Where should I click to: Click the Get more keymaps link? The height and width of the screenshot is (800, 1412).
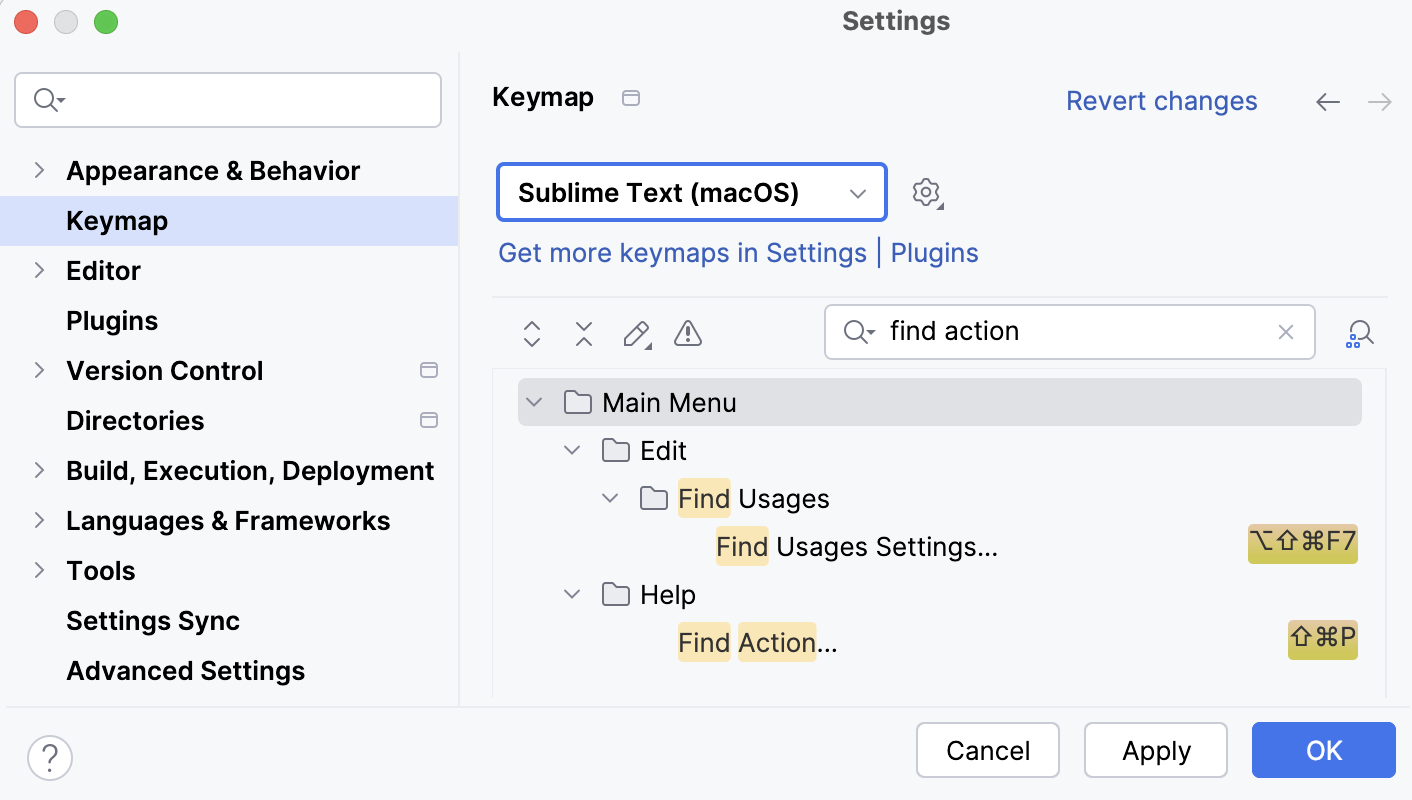(683, 253)
